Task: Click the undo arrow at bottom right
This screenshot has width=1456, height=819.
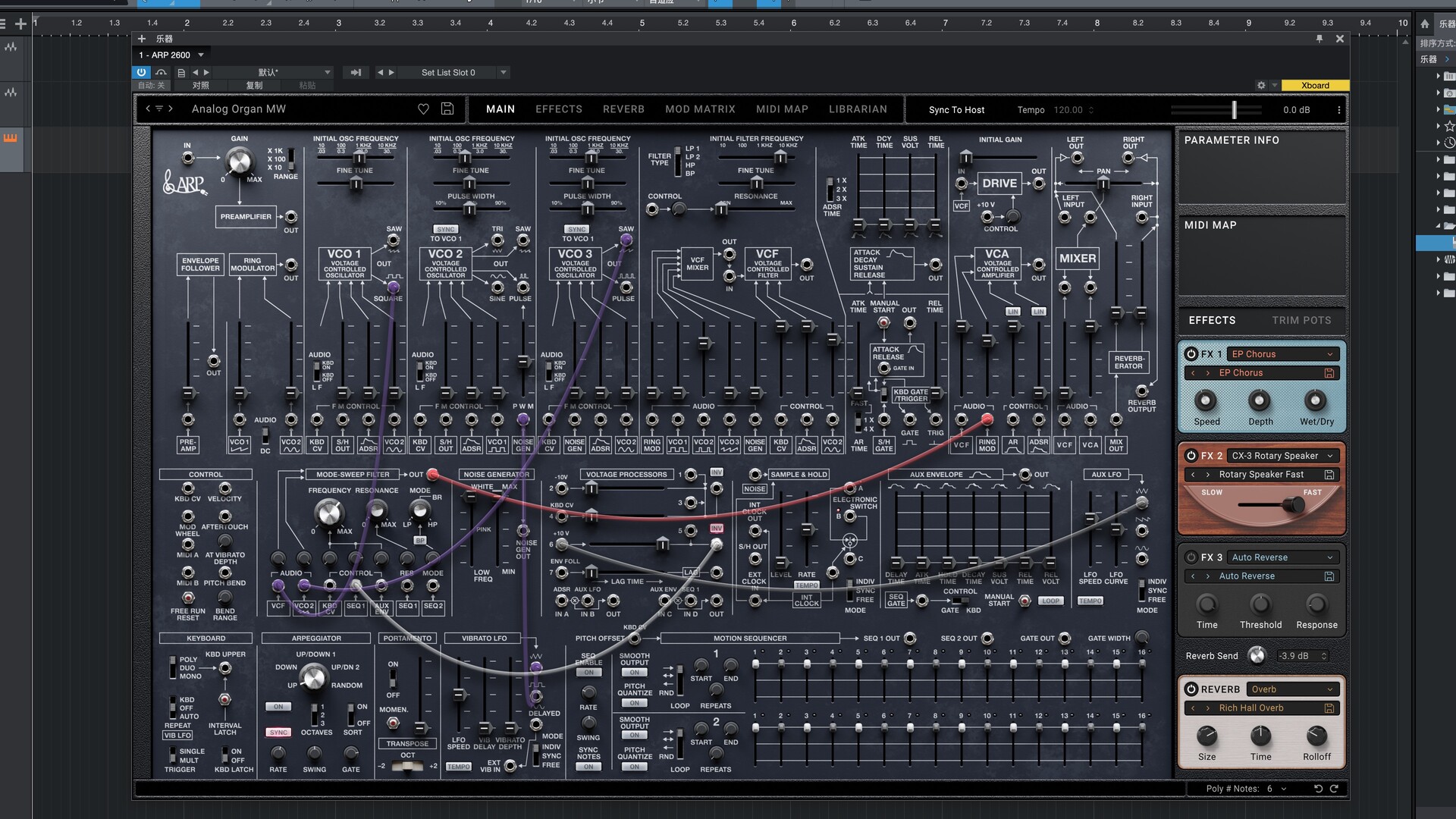Action: [1318, 789]
